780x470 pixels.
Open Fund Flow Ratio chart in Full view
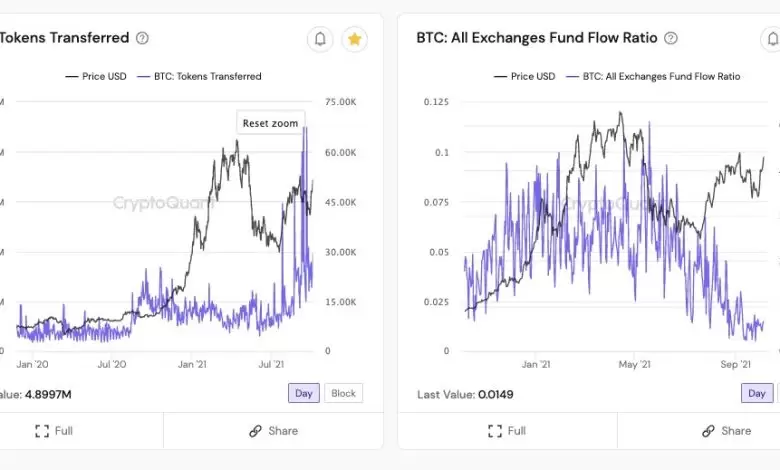(x=506, y=431)
